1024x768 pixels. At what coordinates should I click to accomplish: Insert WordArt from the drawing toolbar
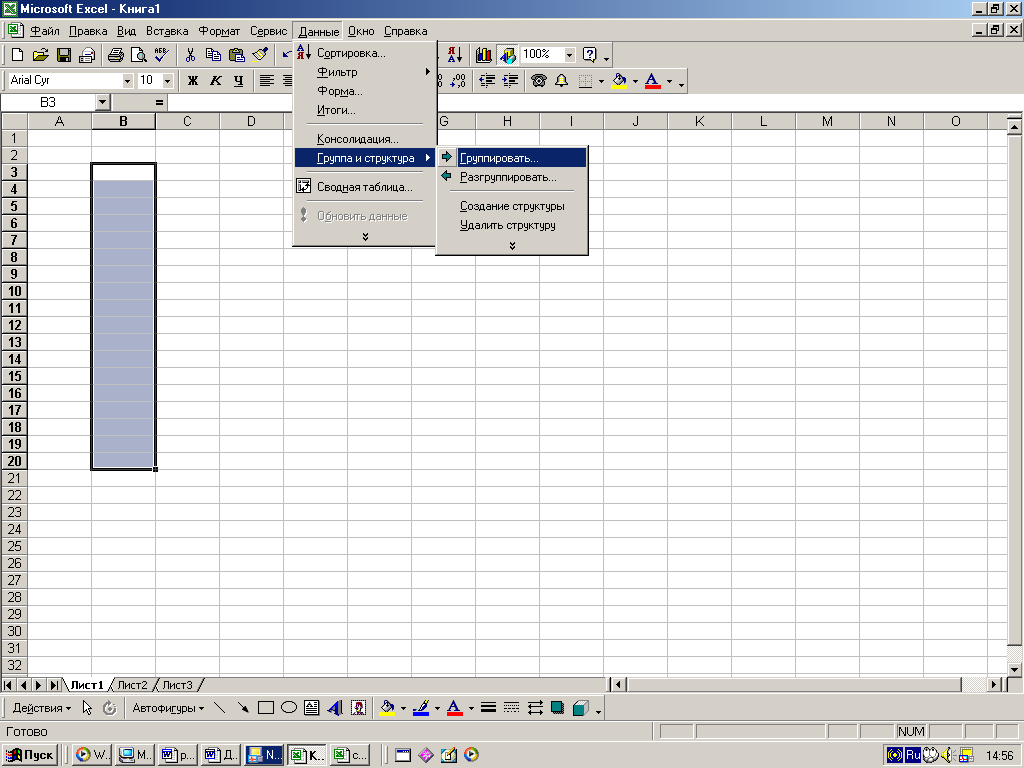(x=335, y=708)
